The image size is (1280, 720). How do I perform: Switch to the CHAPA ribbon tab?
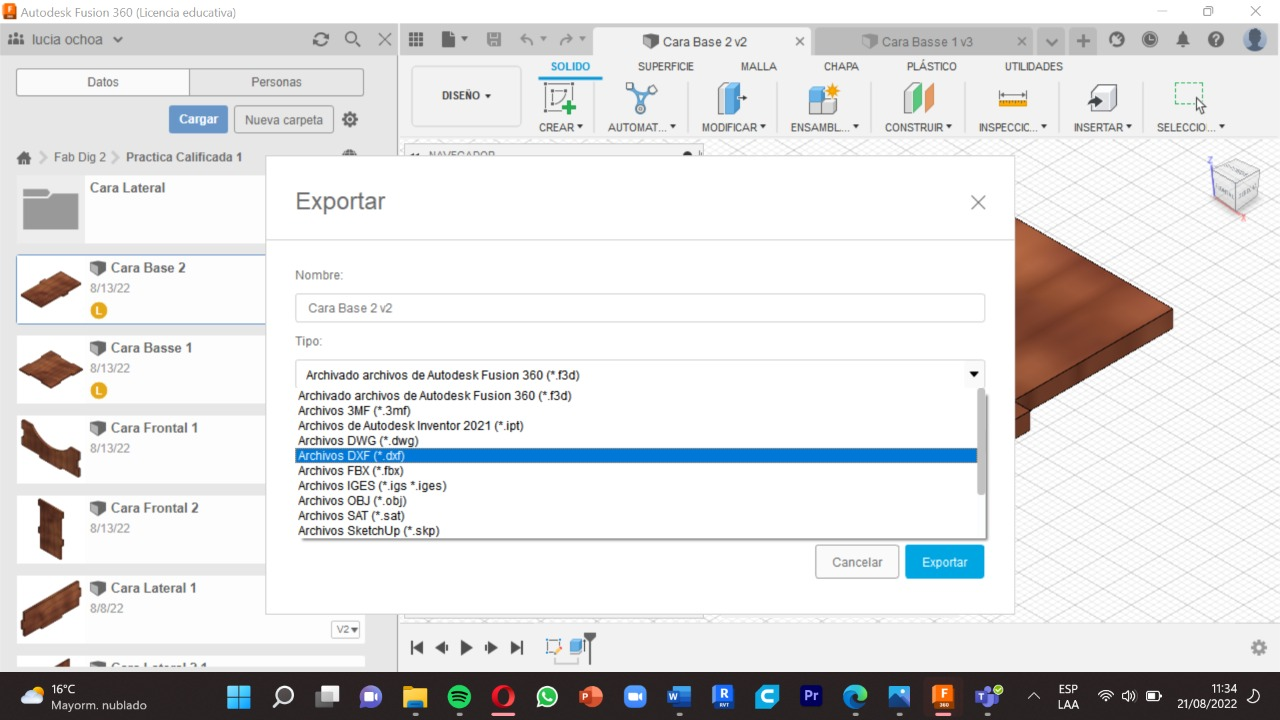(x=841, y=66)
